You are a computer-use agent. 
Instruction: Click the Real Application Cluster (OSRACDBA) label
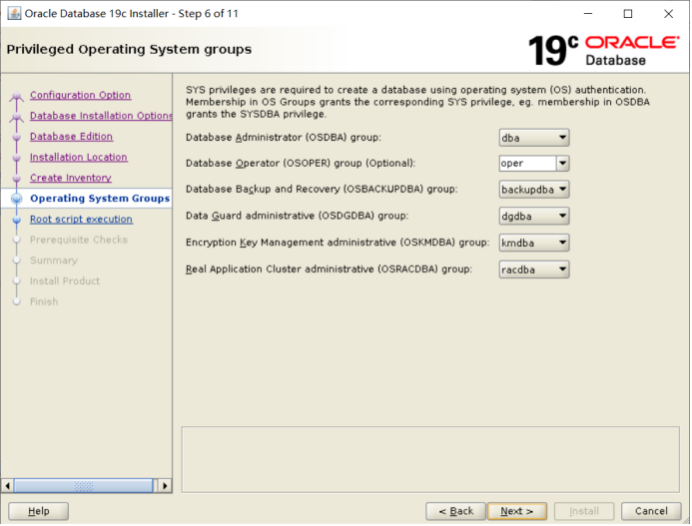(x=329, y=269)
